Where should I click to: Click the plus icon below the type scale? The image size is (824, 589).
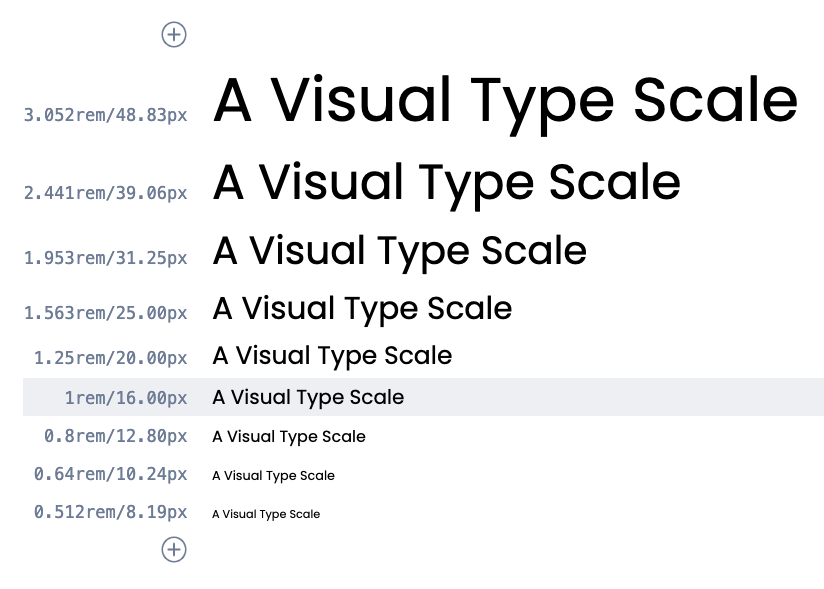click(174, 549)
